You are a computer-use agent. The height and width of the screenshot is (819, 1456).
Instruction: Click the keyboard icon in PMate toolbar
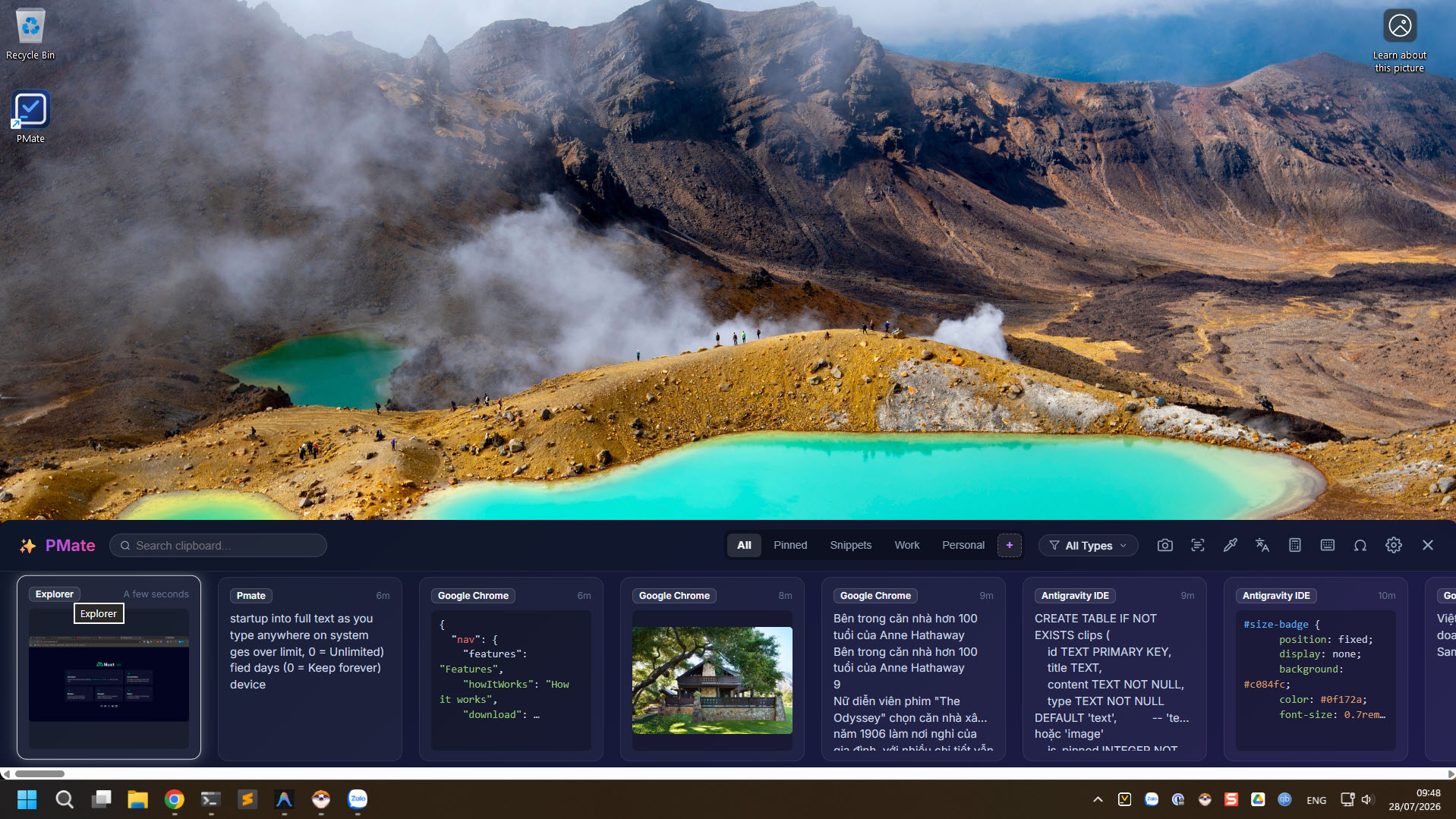[1328, 545]
